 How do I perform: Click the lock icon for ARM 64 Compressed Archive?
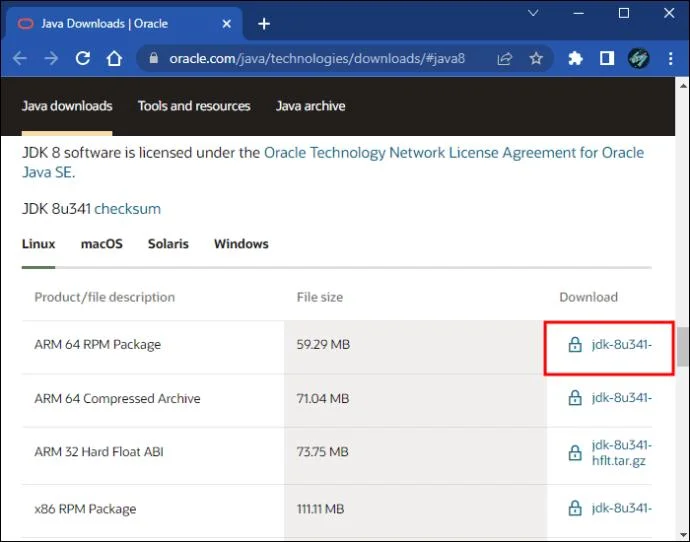(575, 398)
